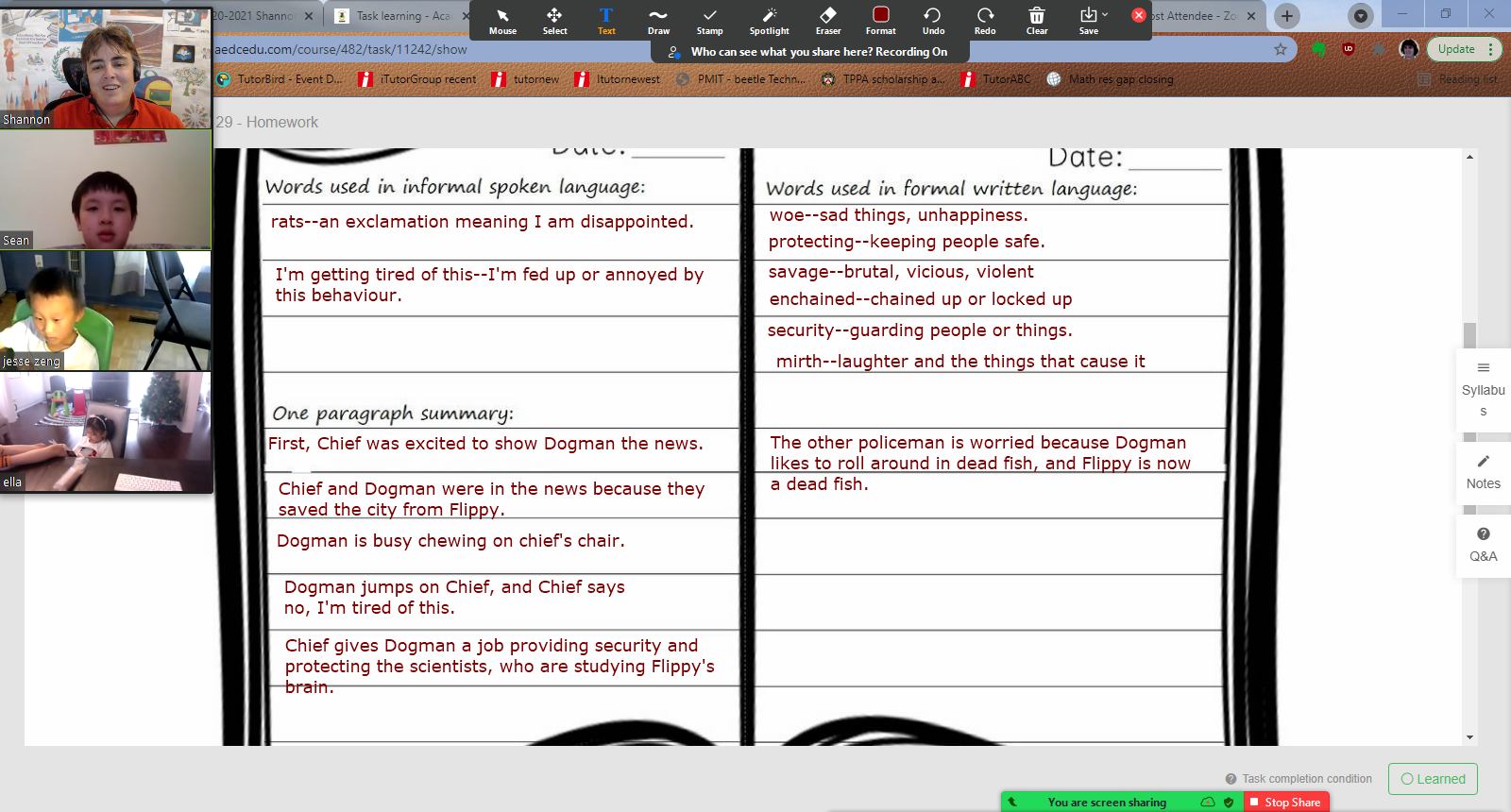This screenshot has height=812, width=1511.
Task: Open the tutornew bookmark
Action: point(526,79)
